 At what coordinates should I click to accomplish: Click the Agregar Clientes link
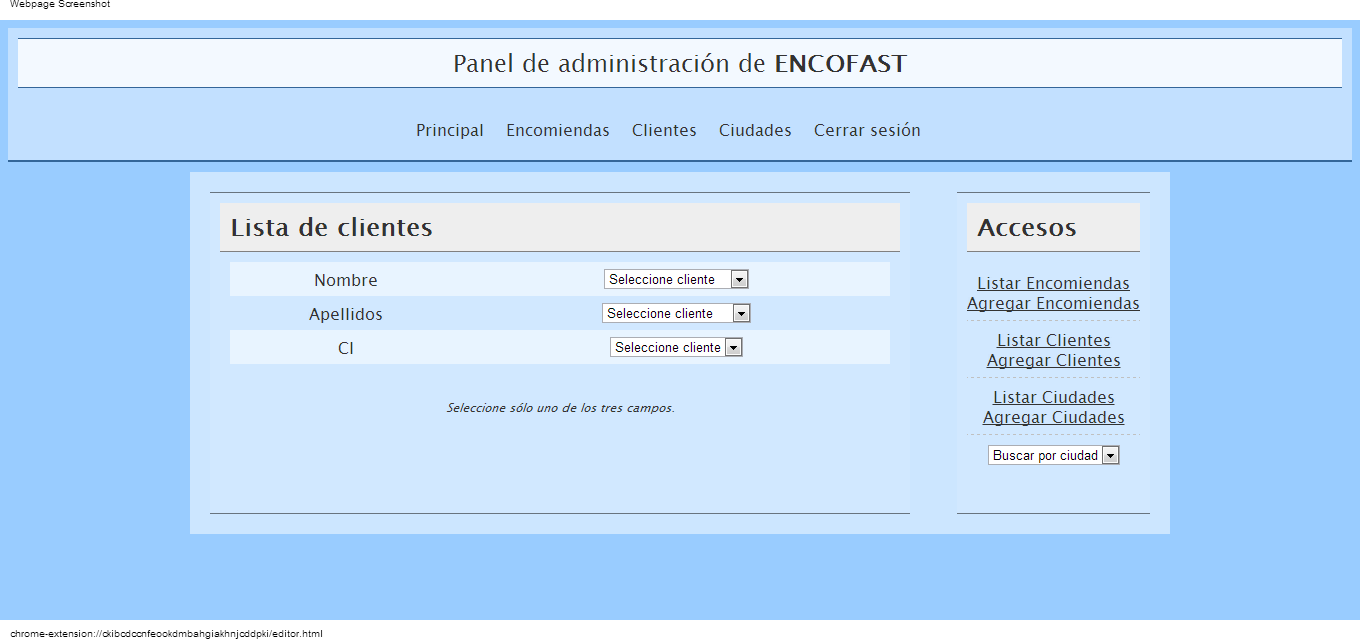coord(1053,360)
